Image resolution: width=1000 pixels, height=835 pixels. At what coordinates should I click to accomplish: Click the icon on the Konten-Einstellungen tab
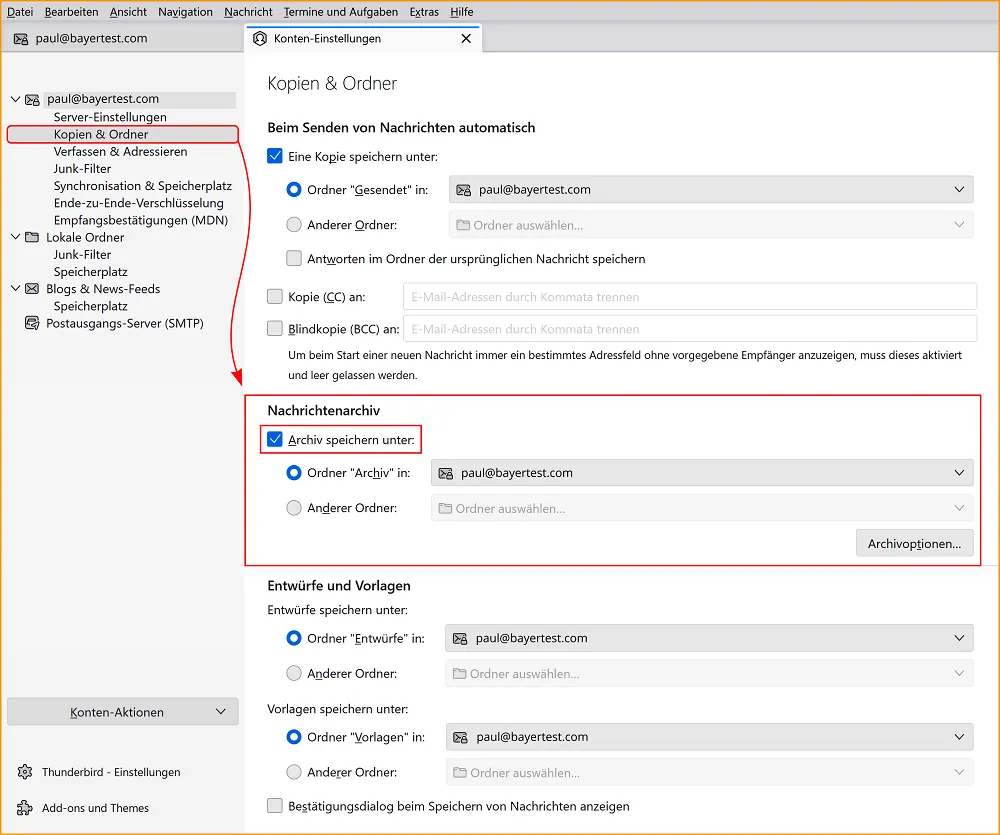click(x=261, y=38)
